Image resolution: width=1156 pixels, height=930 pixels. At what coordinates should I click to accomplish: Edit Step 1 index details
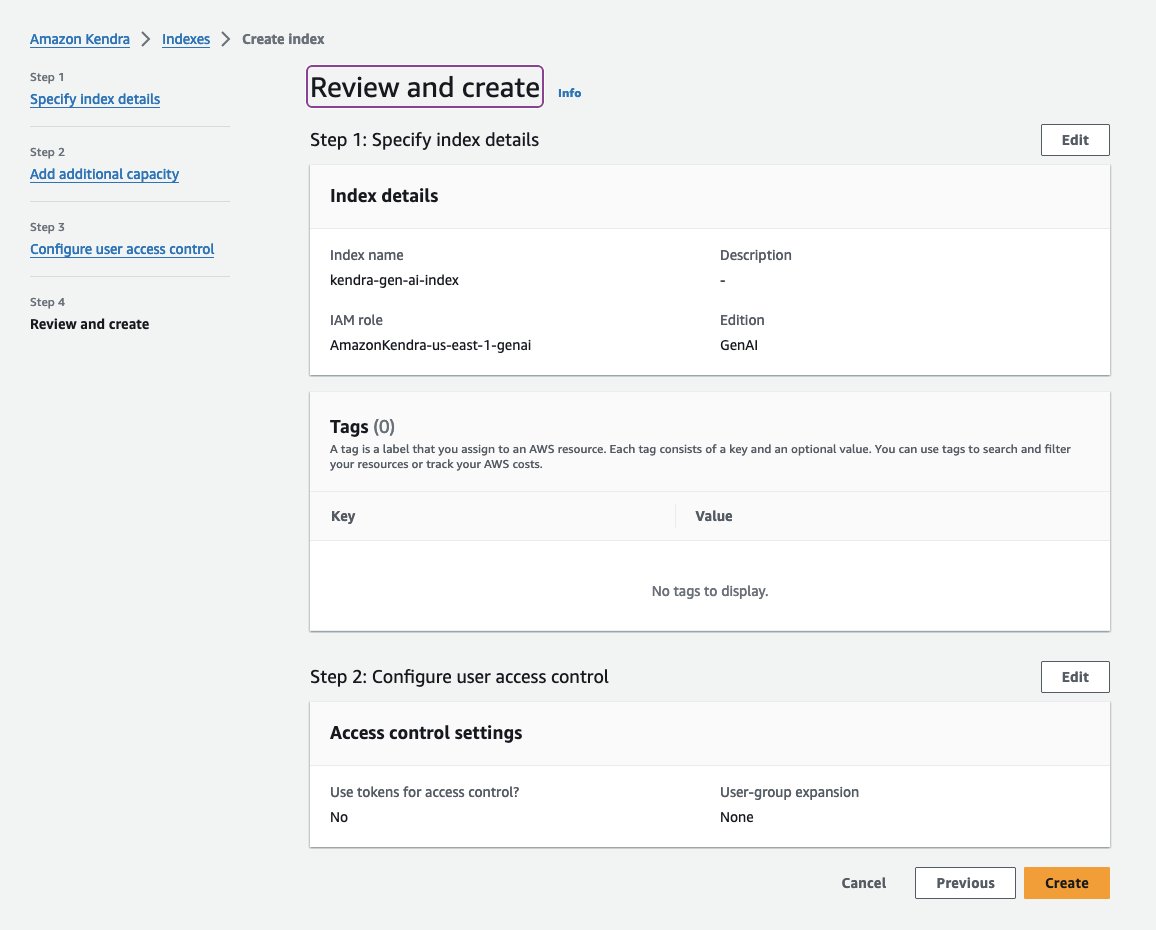[x=1075, y=140]
